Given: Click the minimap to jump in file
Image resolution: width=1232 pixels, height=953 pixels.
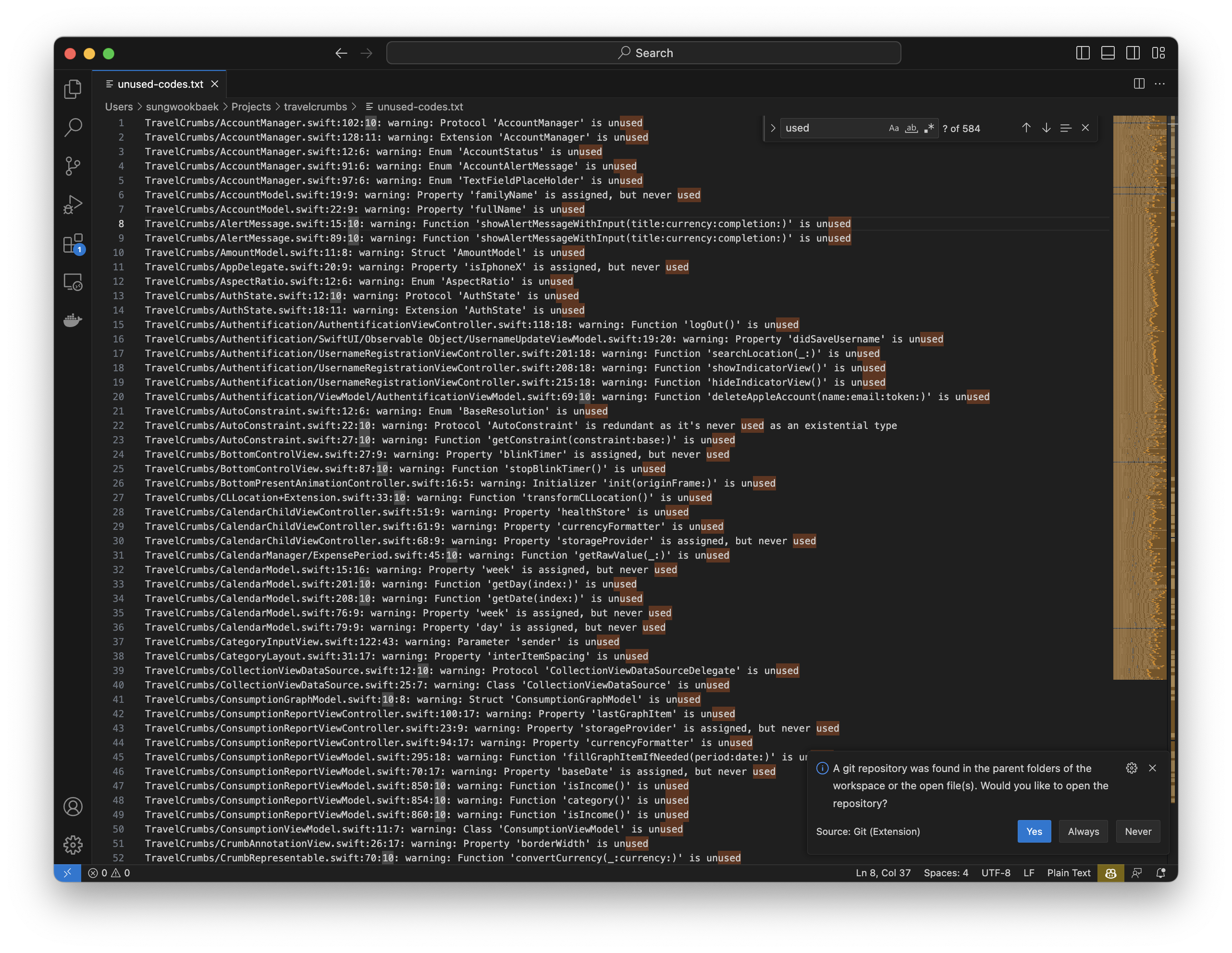Looking at the screenshot, I should [1139, 395].
